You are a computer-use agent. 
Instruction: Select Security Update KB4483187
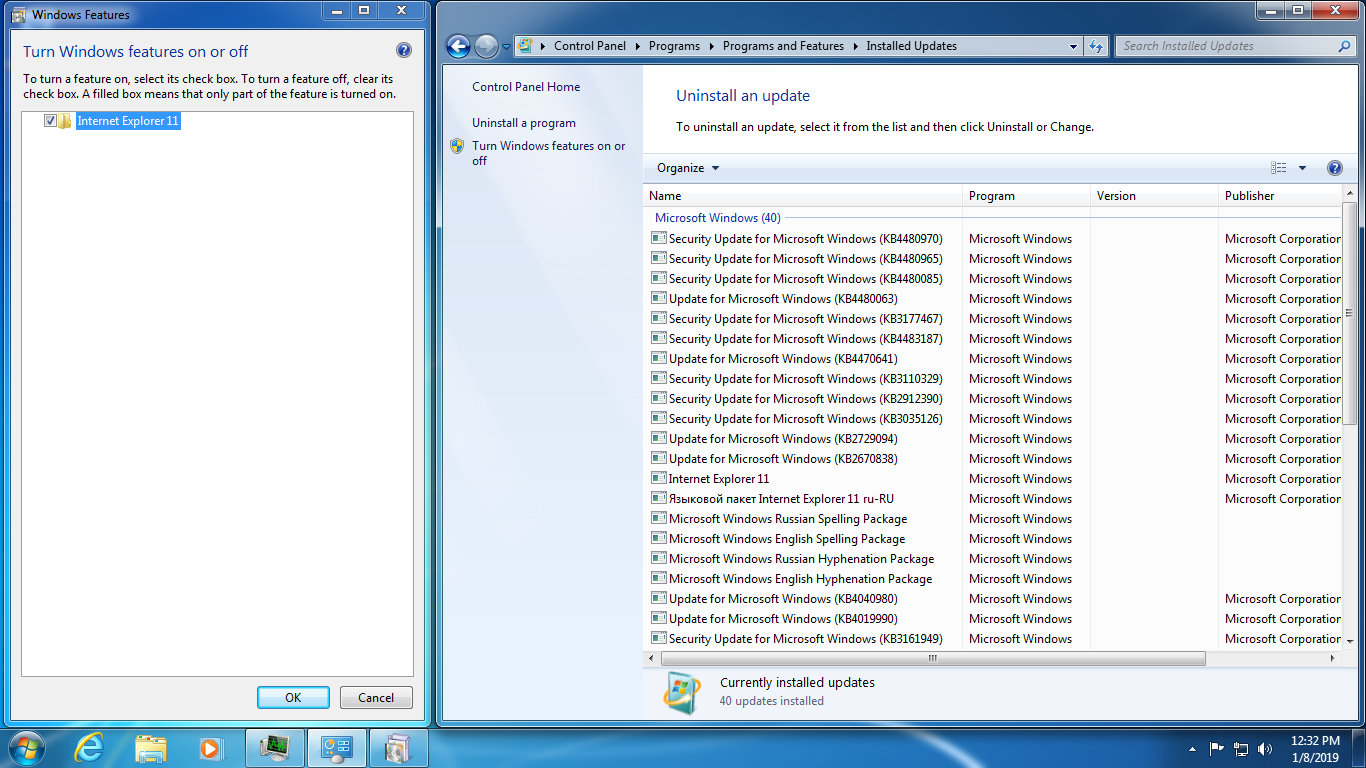[805, 339]
